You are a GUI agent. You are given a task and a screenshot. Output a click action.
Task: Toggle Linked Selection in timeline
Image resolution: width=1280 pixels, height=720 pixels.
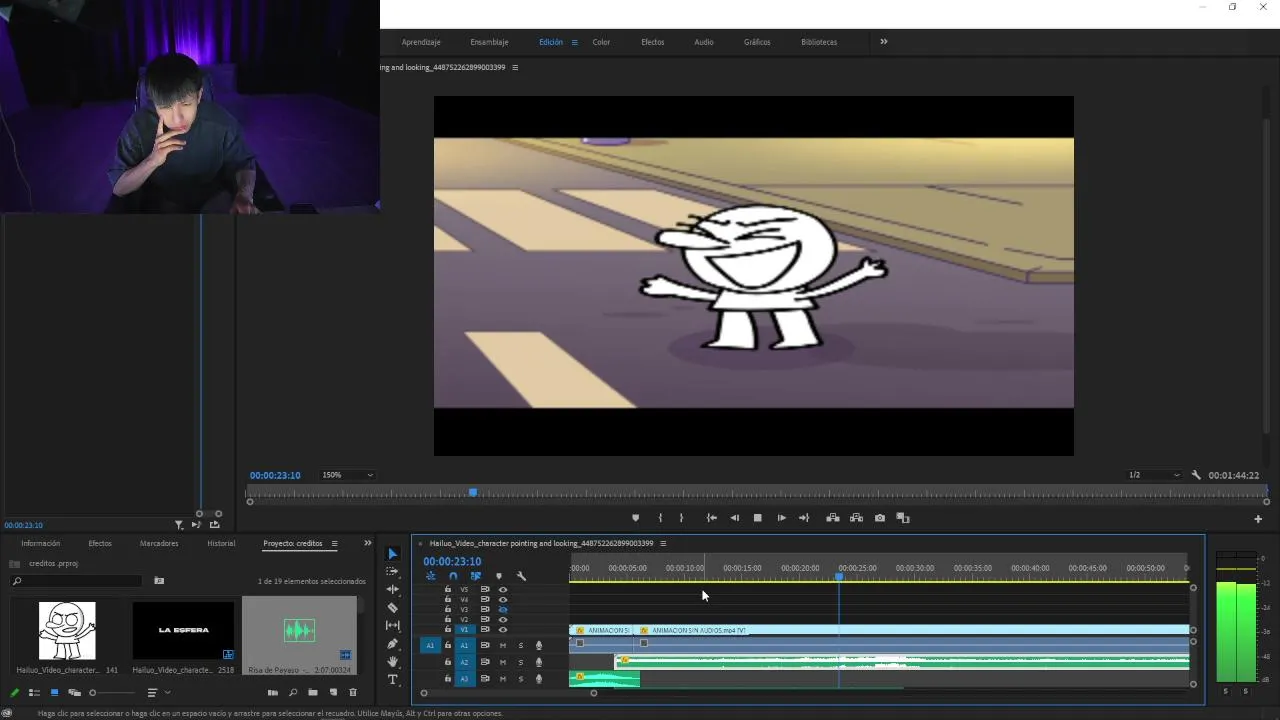click(x=476, y=576)
